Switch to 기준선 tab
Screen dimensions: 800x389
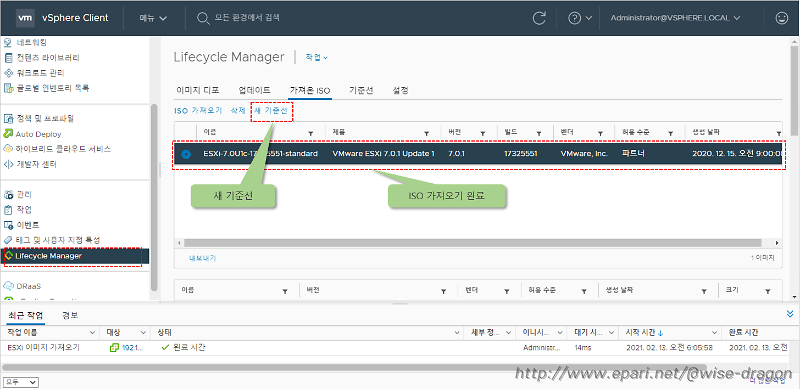tap(361, 90)
